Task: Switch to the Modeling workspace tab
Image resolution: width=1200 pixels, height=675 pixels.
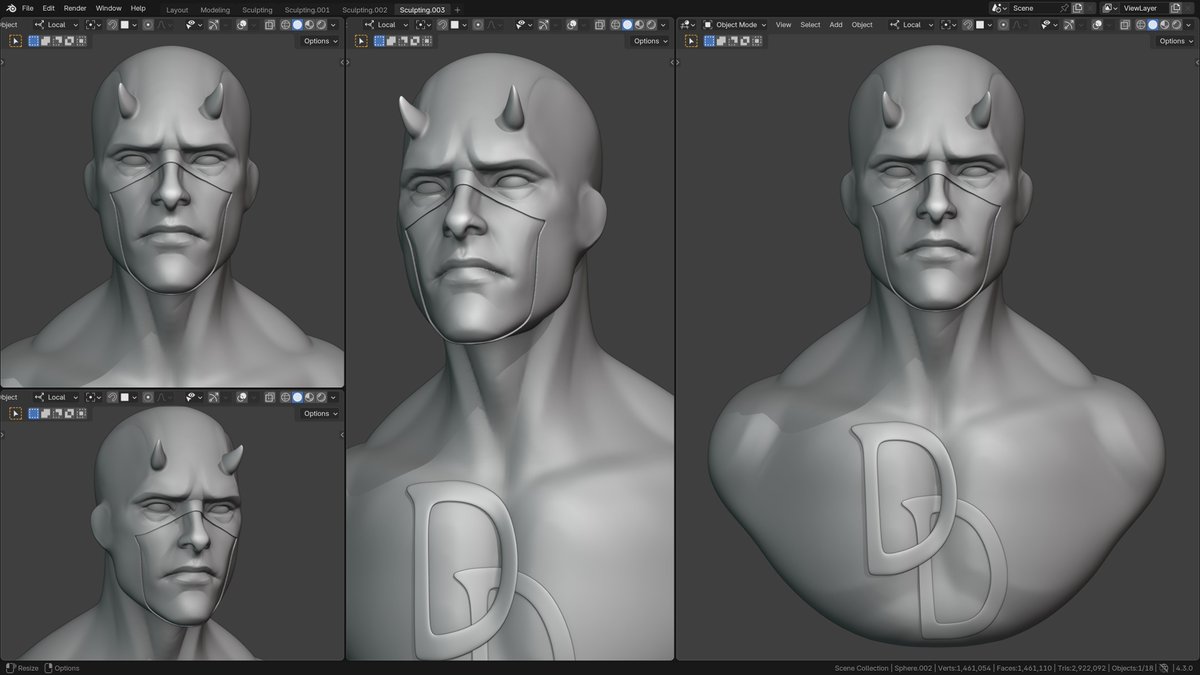Action: pyautogui.click(x=215, y=9)
